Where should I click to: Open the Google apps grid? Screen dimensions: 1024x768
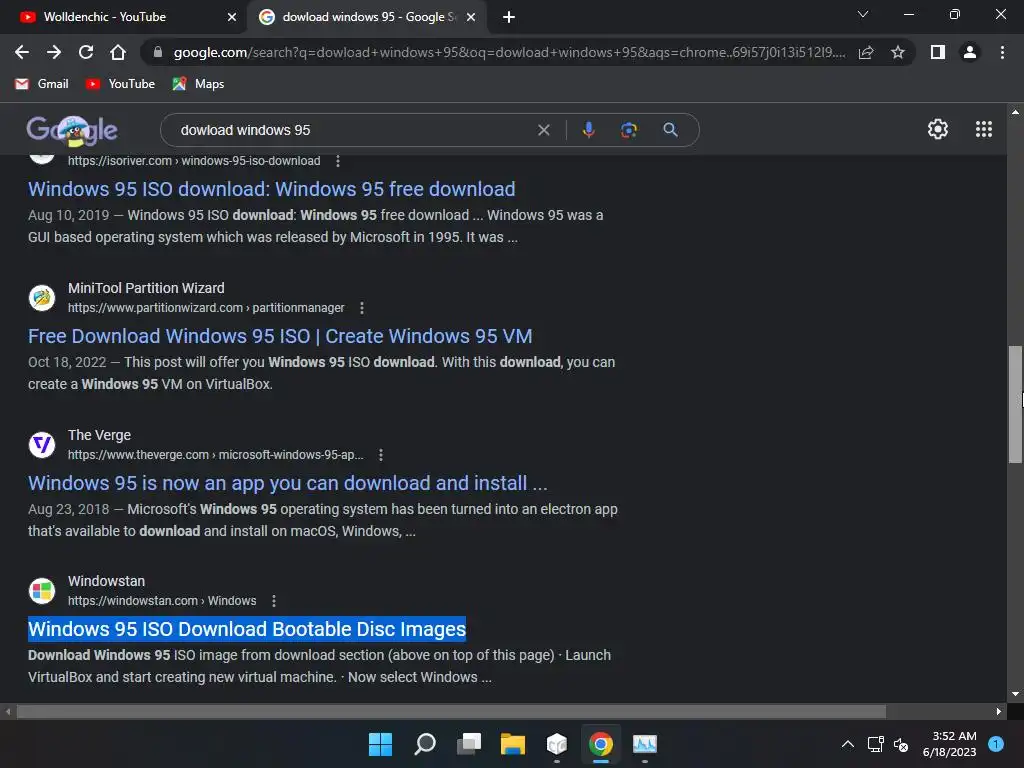click(984, 129)
